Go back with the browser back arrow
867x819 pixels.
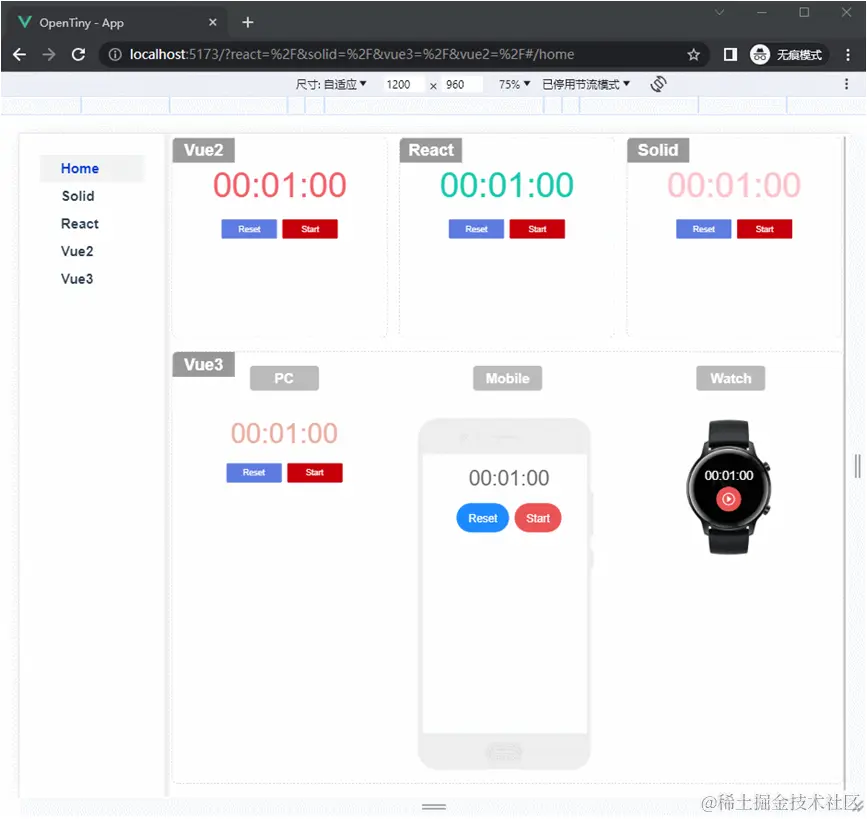(x=19, y=54)
